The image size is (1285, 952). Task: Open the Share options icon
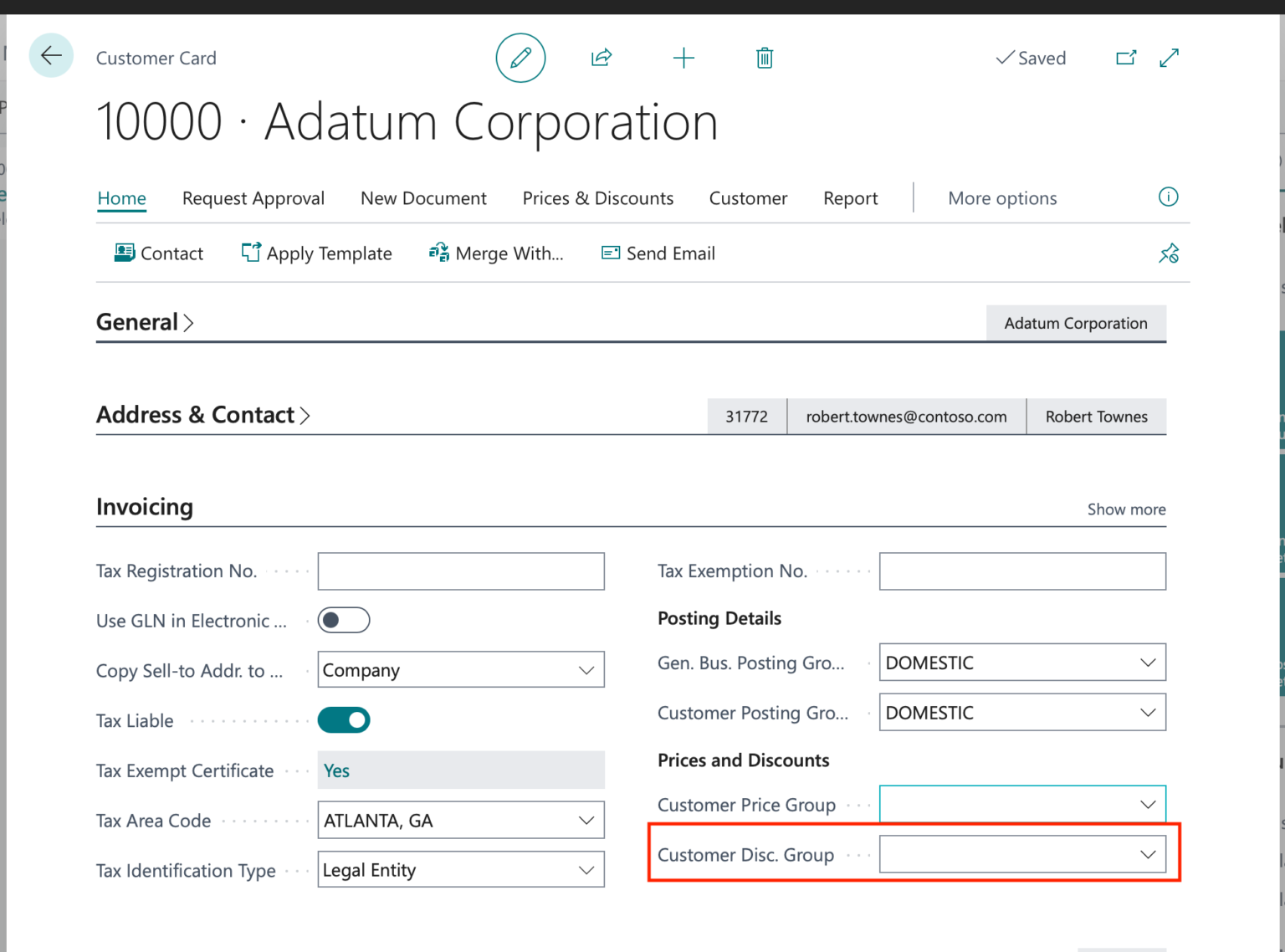point(601,58)
